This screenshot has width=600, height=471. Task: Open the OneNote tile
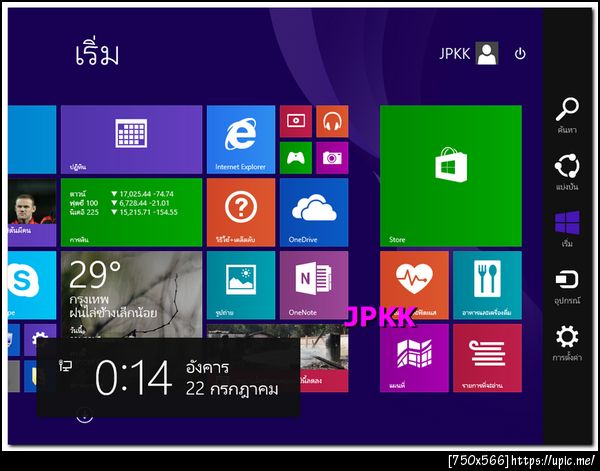pyautogui.click(x=314, y=285)
